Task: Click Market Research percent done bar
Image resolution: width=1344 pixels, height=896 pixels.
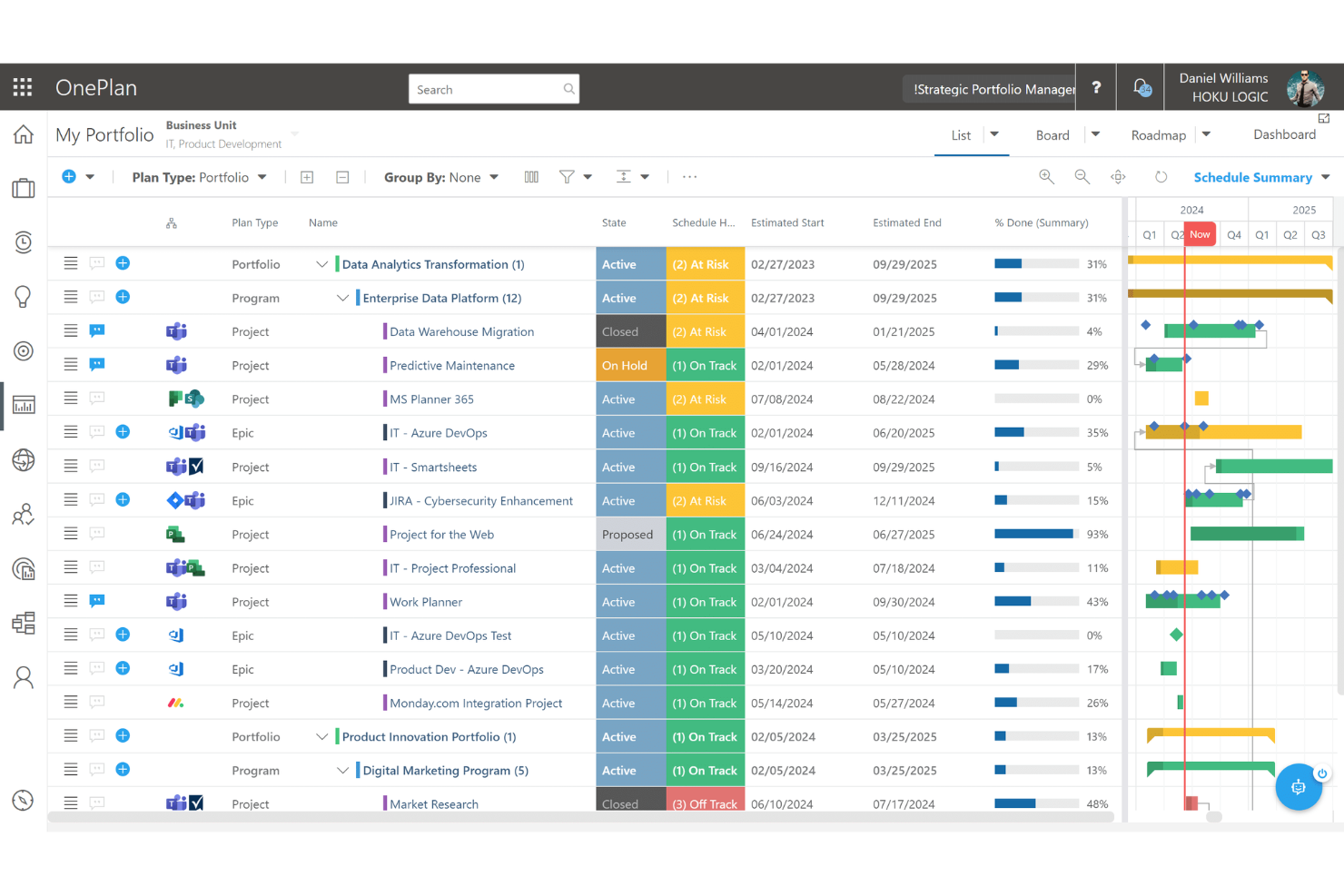Action: (x=1036, y=803)
